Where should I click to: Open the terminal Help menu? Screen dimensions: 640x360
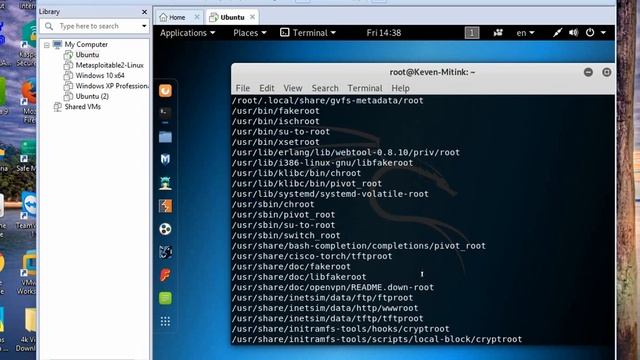point(400,88)
